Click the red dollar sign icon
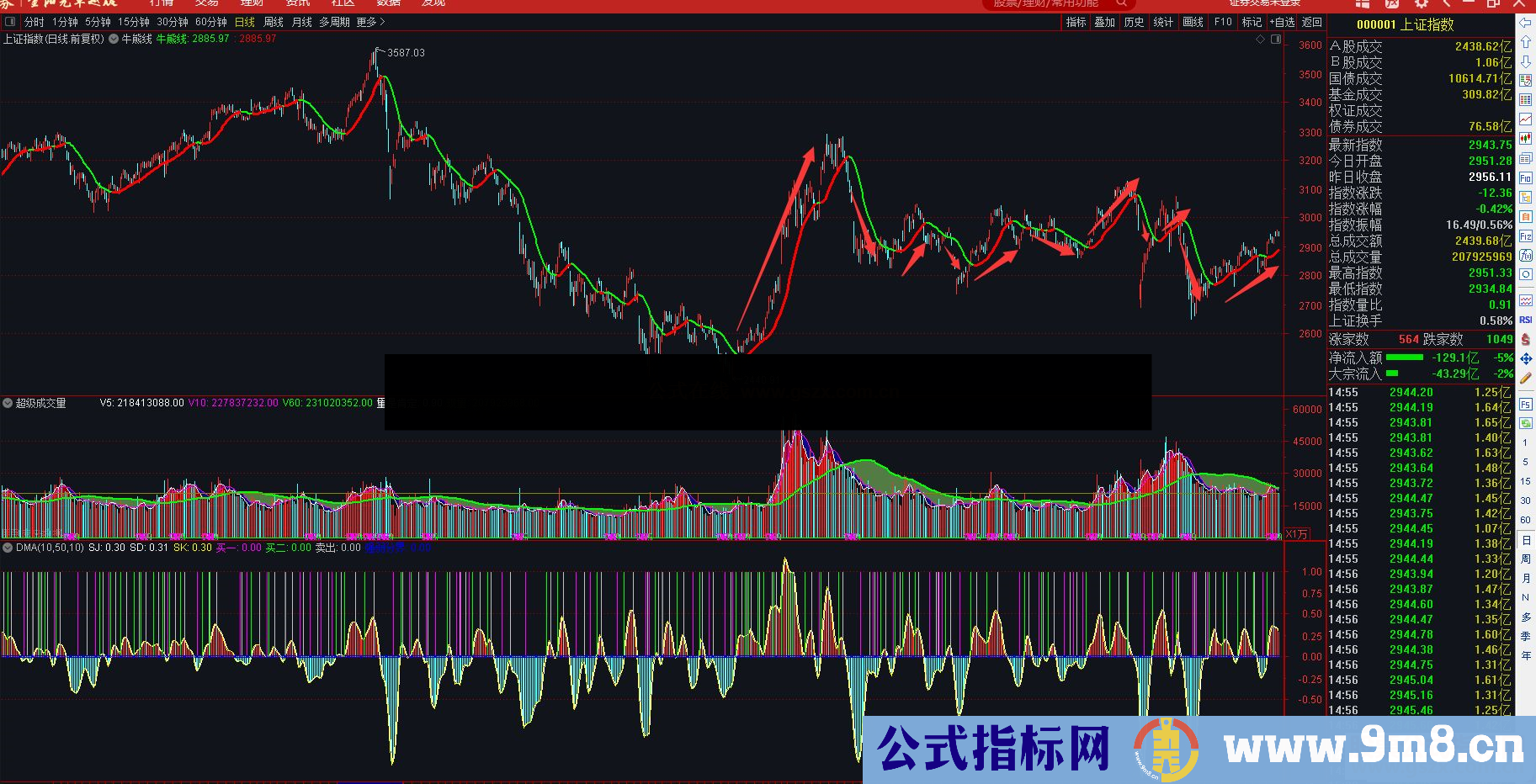The image size is (1536, 784). coord(1526,339)
